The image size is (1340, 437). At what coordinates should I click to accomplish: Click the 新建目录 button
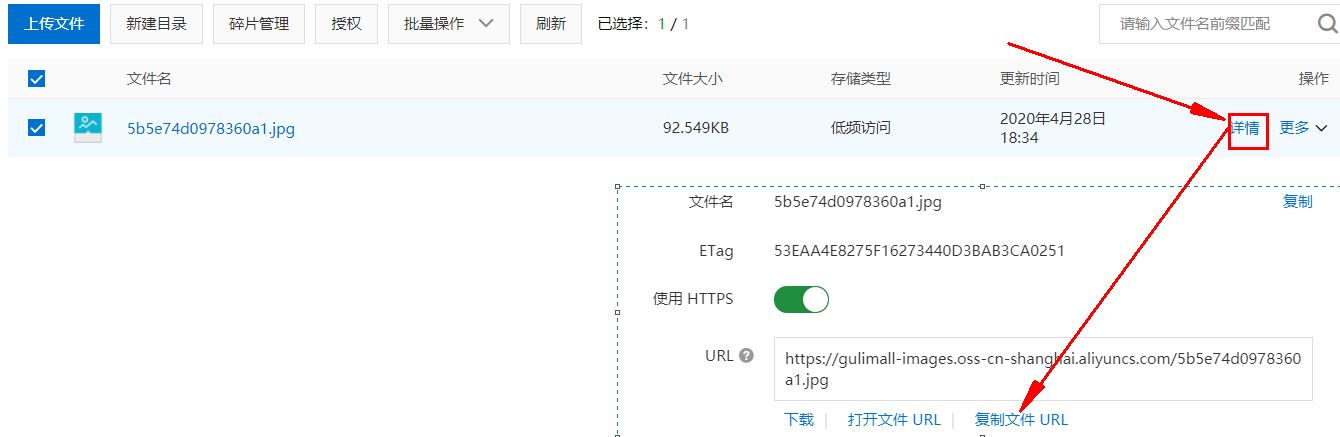[156, 24]
